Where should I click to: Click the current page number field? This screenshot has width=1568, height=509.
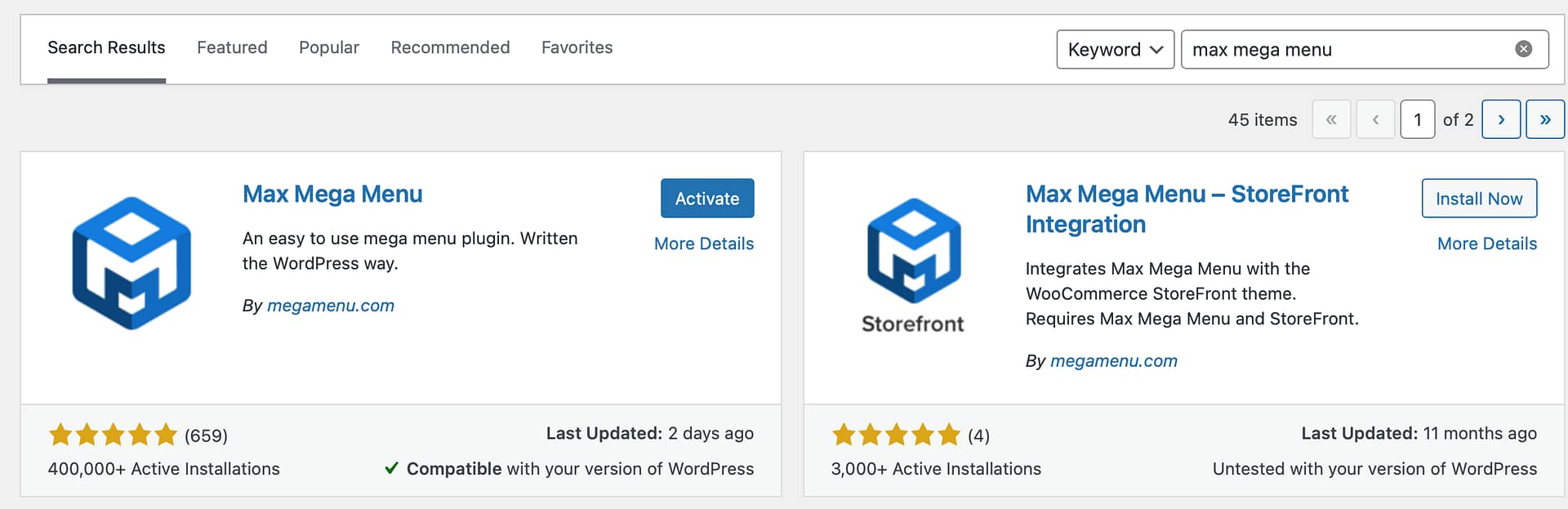click(x=1417, y=119)
